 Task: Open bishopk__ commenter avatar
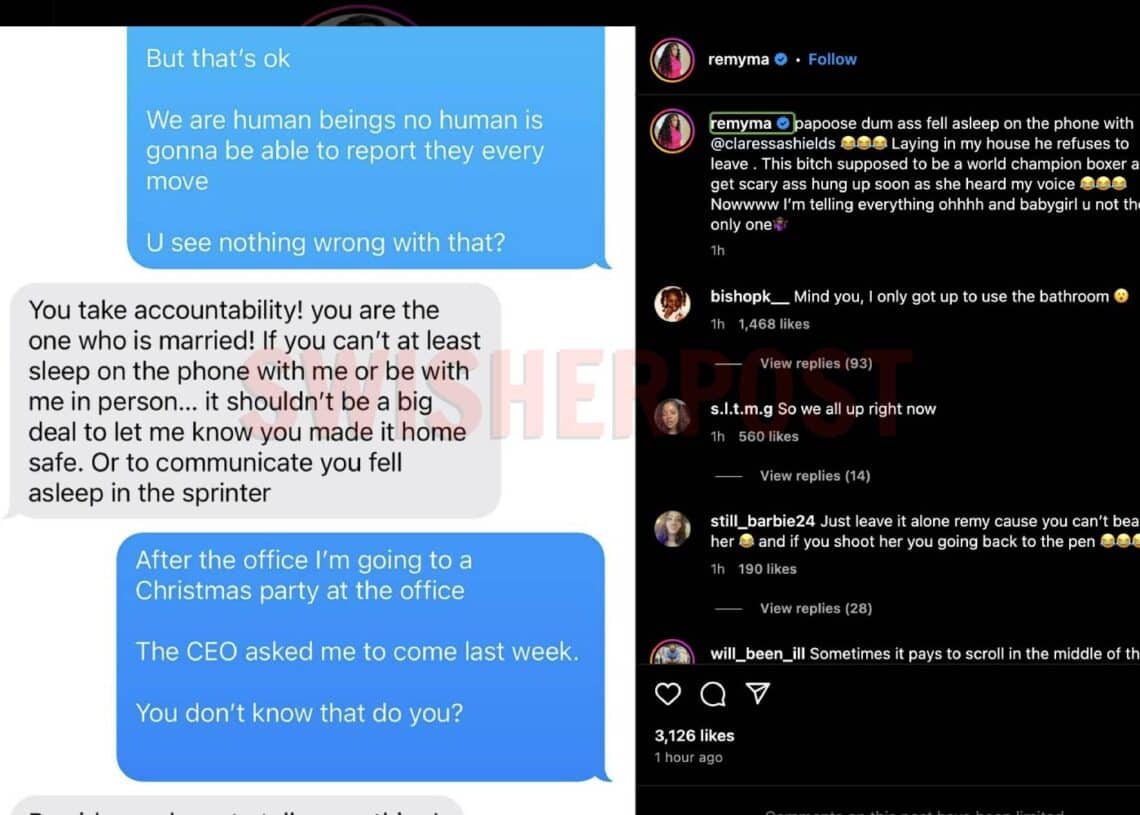point(672,303)
